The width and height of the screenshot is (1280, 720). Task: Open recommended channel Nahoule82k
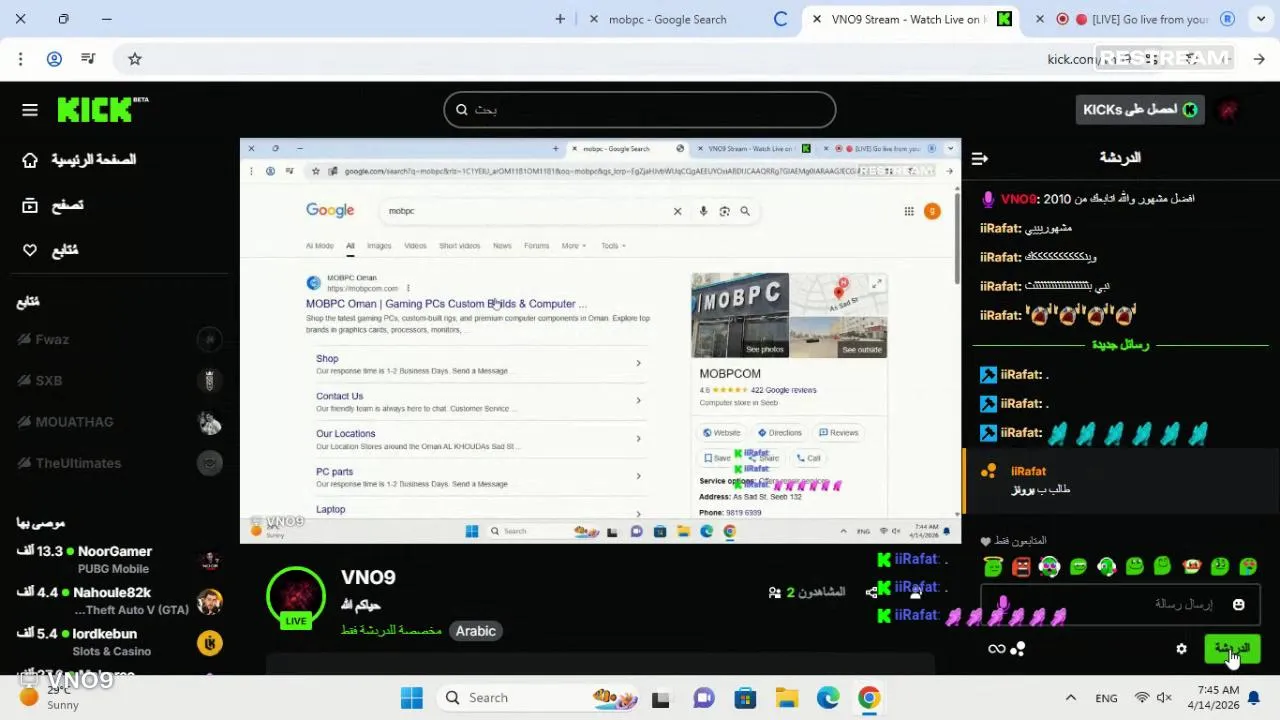tap(118, 601)
